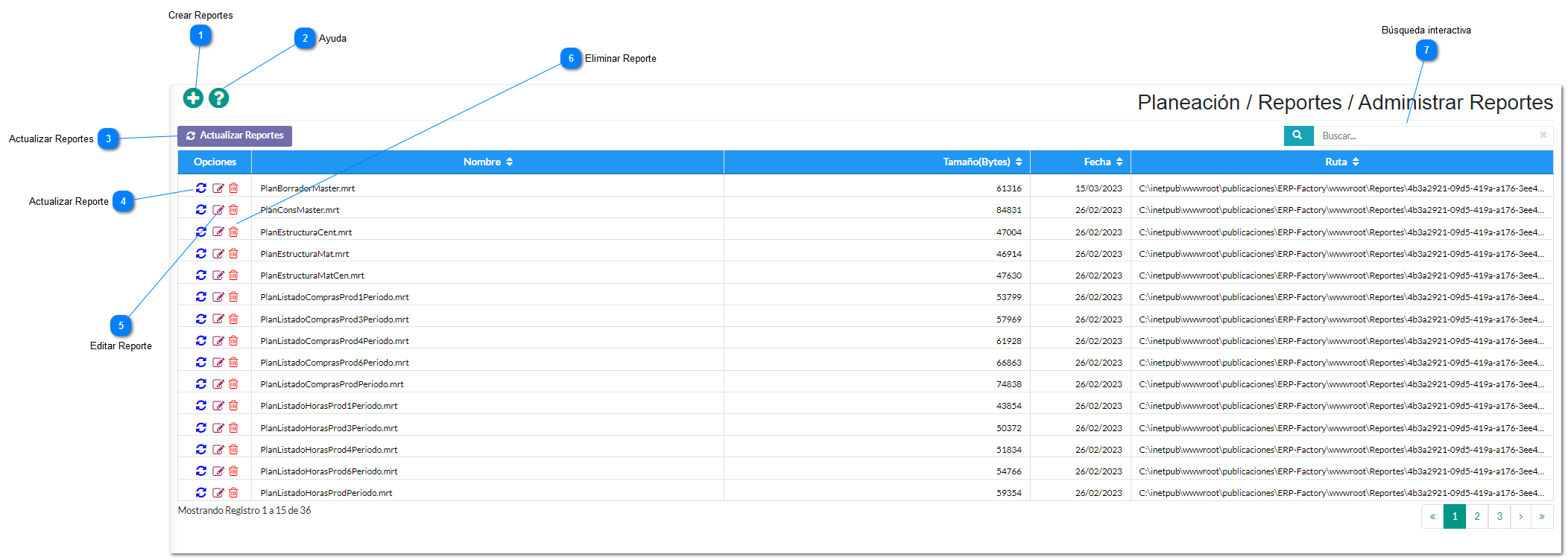The image size is (1568, 560).
Task: Click the green plus Crear Reportes icon
Action: point(193,98)
